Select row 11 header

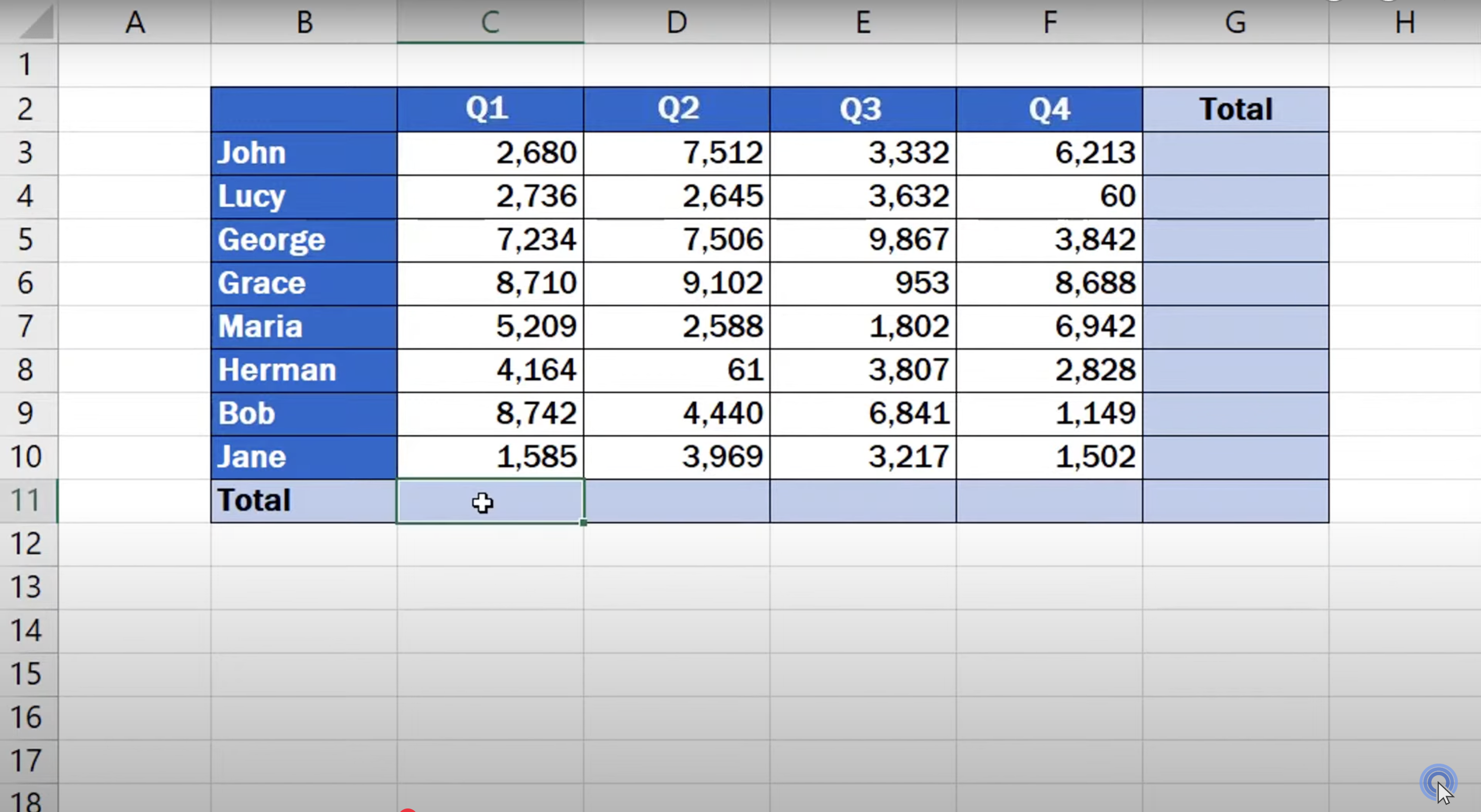[x=26, y=500]
